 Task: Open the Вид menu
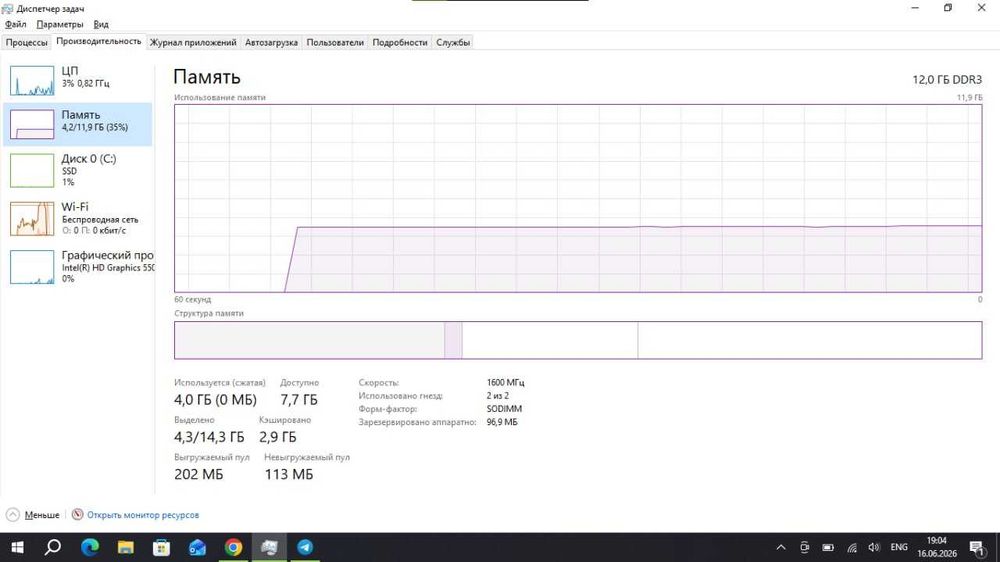(101, 24)
